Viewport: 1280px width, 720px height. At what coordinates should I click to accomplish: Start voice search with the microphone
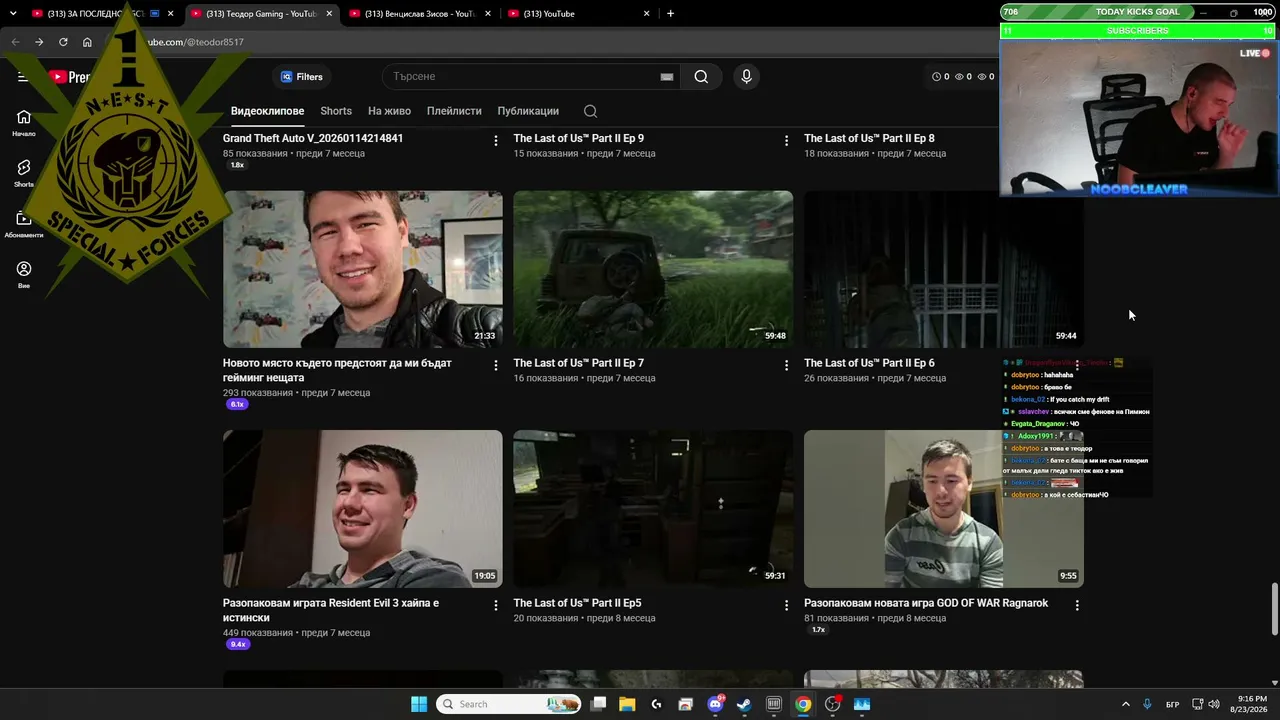pyautogui.click(x=746, y=77)
